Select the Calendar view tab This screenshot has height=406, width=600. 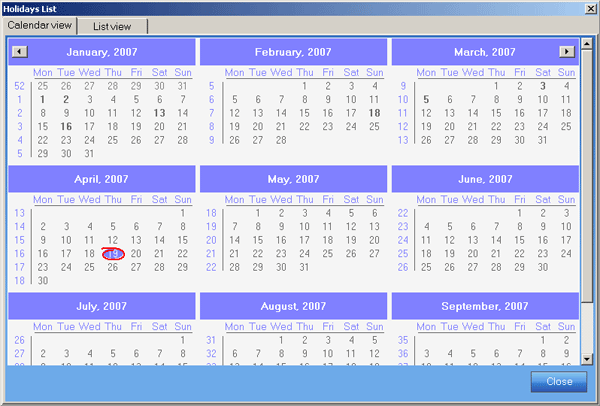point(39,25)
